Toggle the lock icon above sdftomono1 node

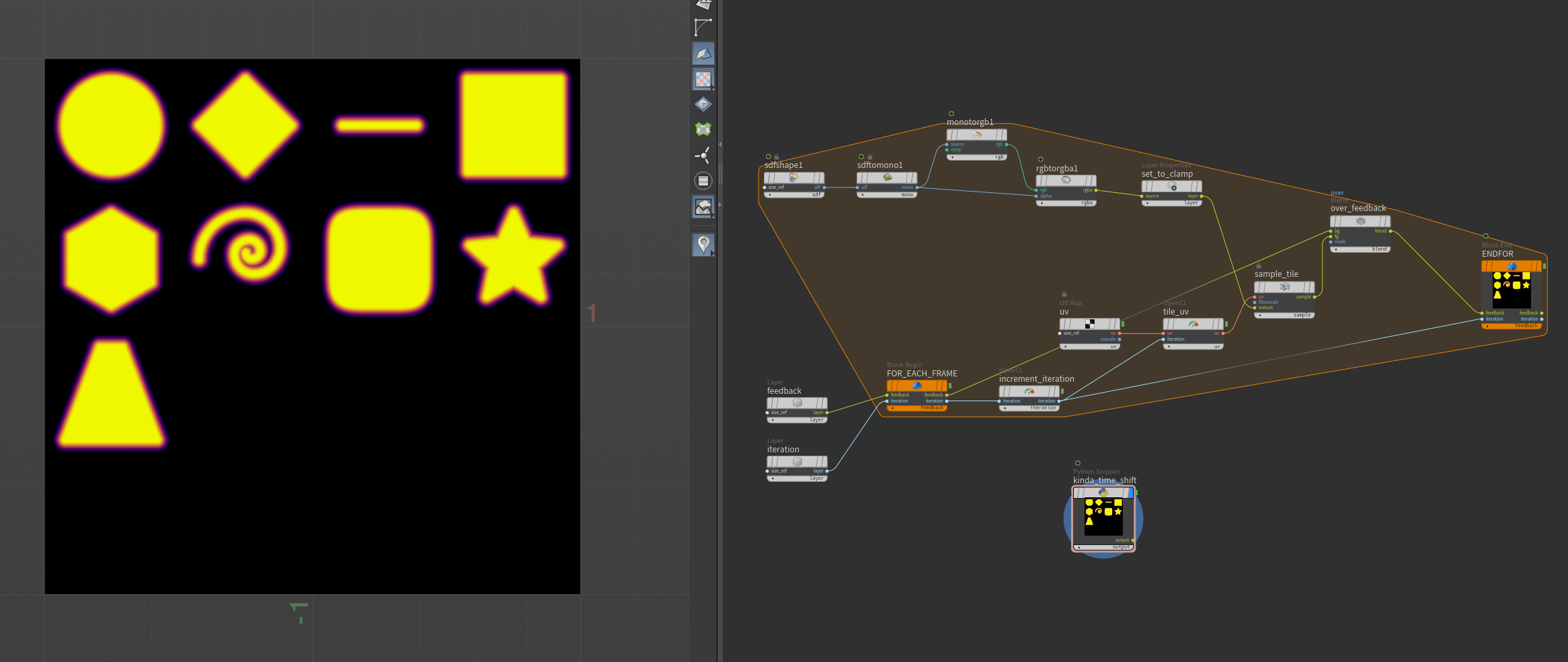point(869,157)
